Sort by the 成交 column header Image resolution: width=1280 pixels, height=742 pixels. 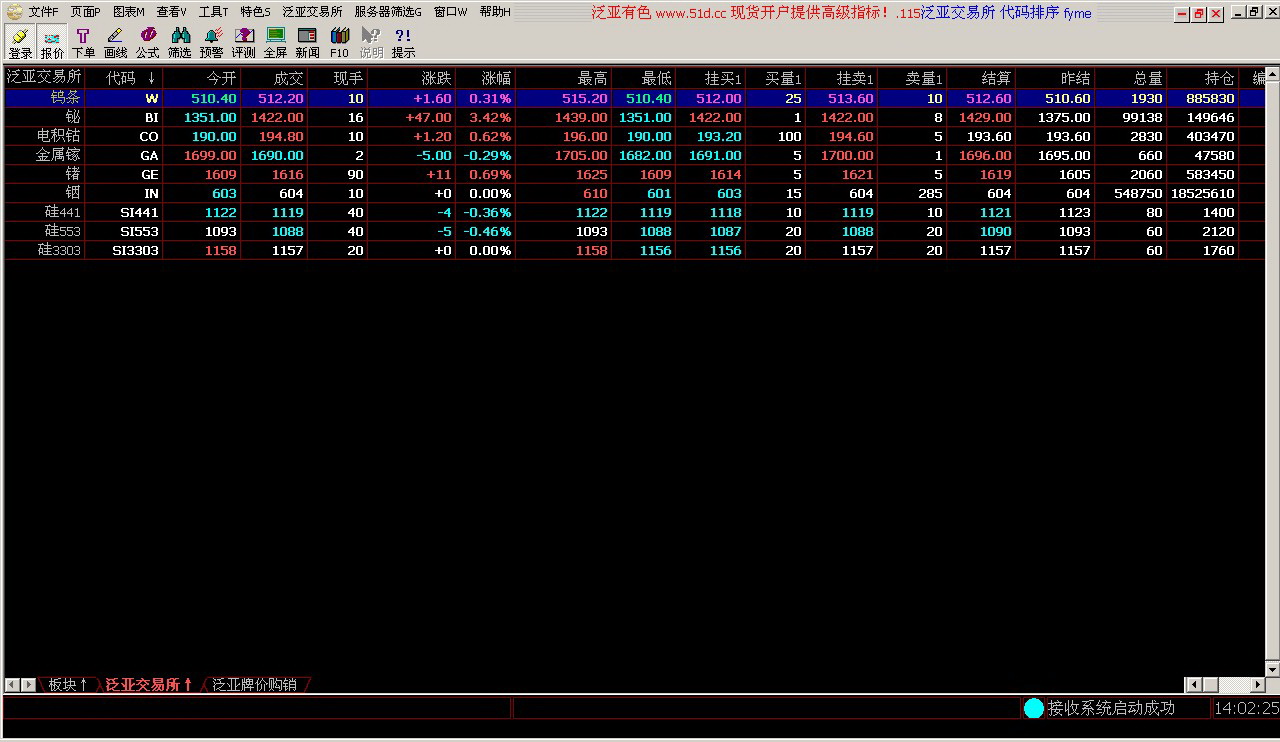(x=274, y=78)
